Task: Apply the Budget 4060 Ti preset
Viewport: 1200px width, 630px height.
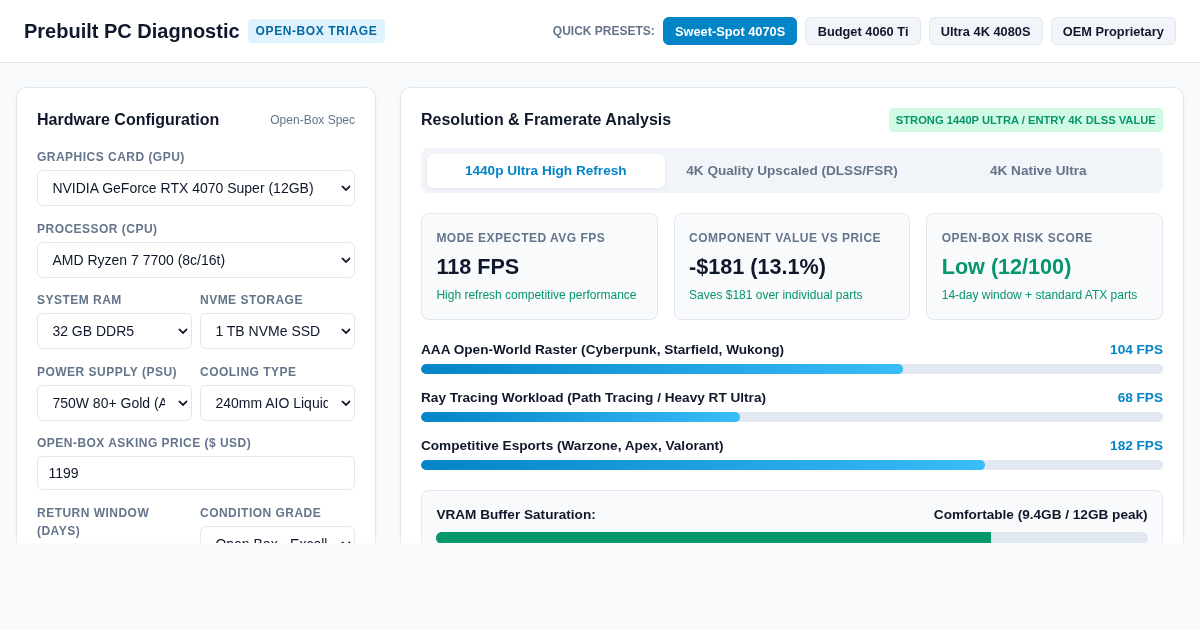Action: [863, 31]
